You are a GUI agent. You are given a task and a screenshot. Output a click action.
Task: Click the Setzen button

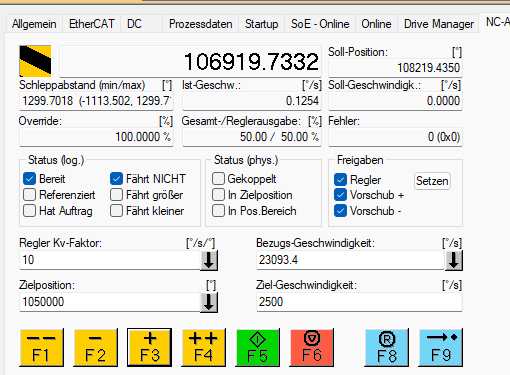point(432,181)
